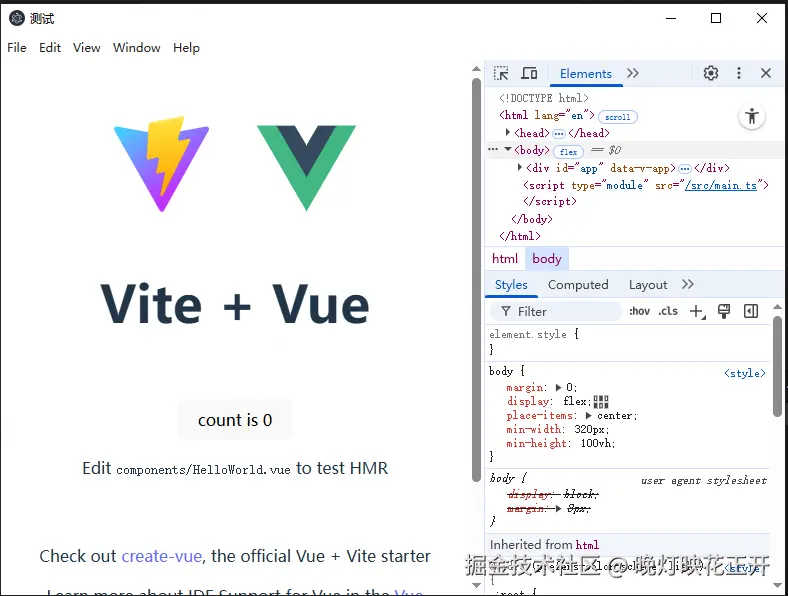
Task: Open the /src/main.ts source link
Action: 721,185
